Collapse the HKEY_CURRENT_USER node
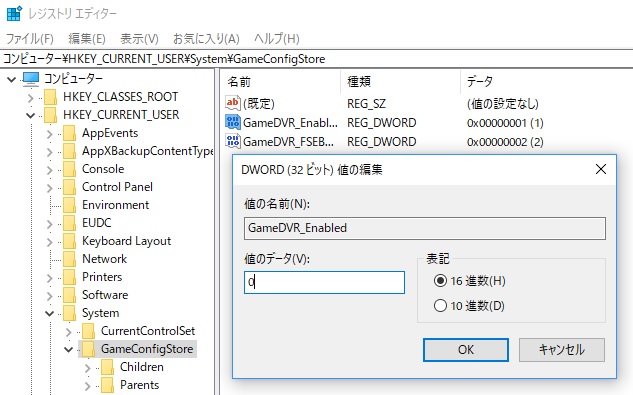Image resolution: width=633 pixels, height=395 pixels. pos(31,116)
